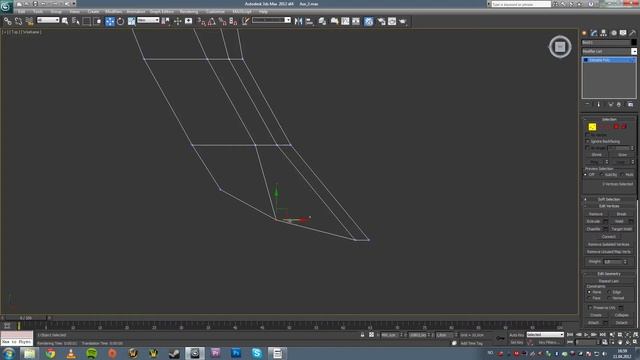Open the Motion command panel

[613, 33]
